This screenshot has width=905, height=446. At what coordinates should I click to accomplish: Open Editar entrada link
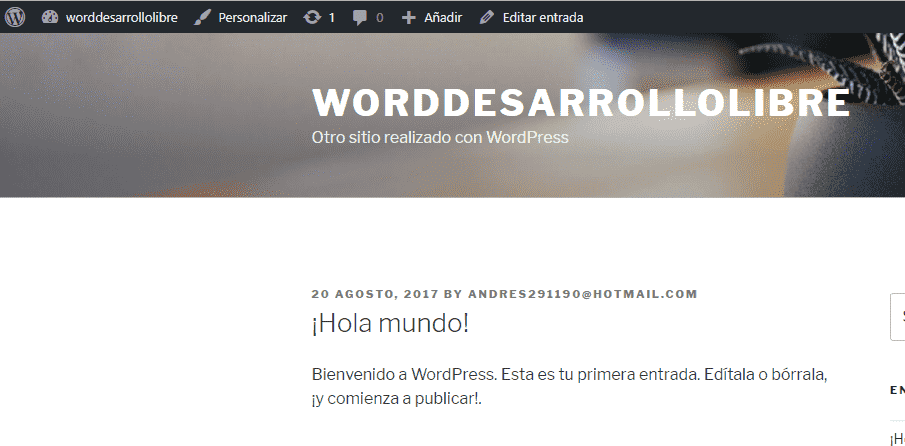point(543,17)
